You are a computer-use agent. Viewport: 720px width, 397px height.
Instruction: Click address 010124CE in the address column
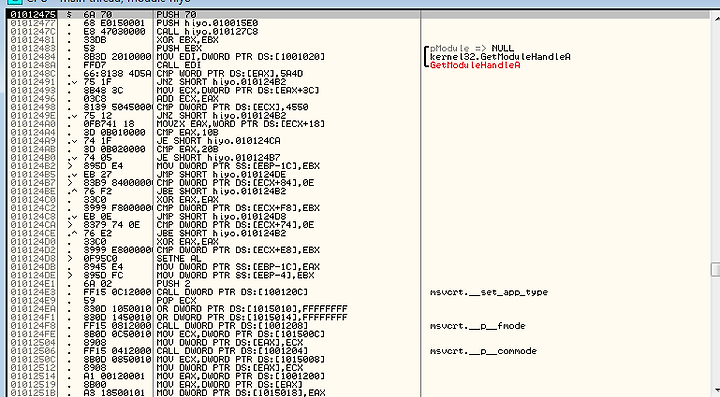(33, 233)
